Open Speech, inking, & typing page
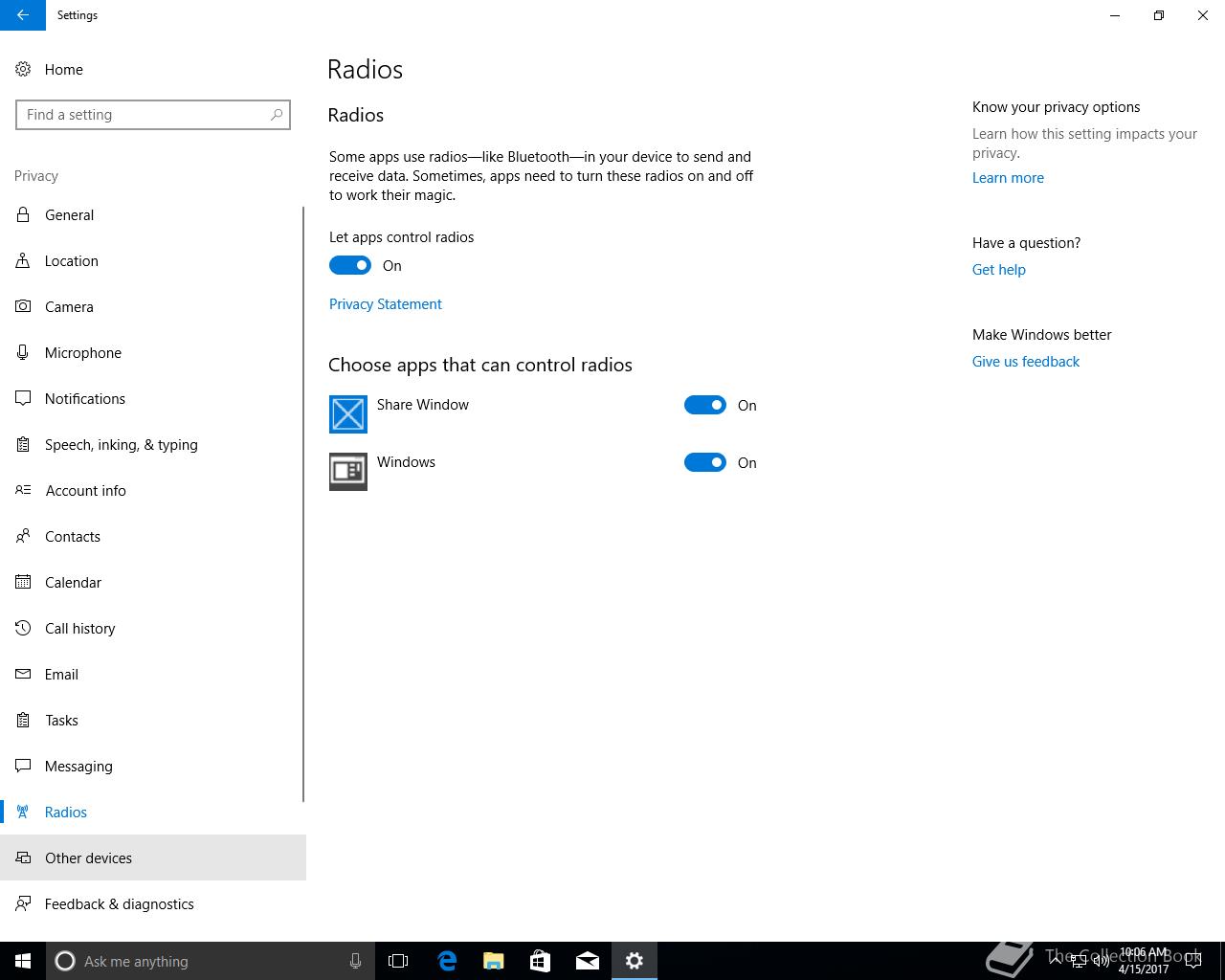 tap(151, 444)
